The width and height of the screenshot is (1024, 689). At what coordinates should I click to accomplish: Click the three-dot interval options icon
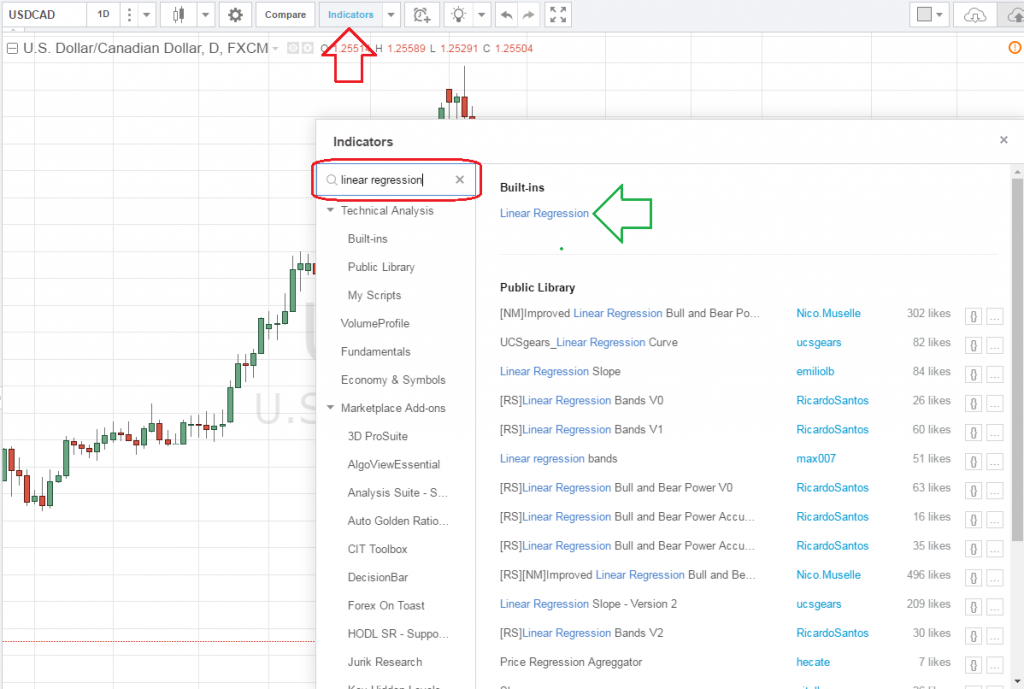click(x=129, y=14)
